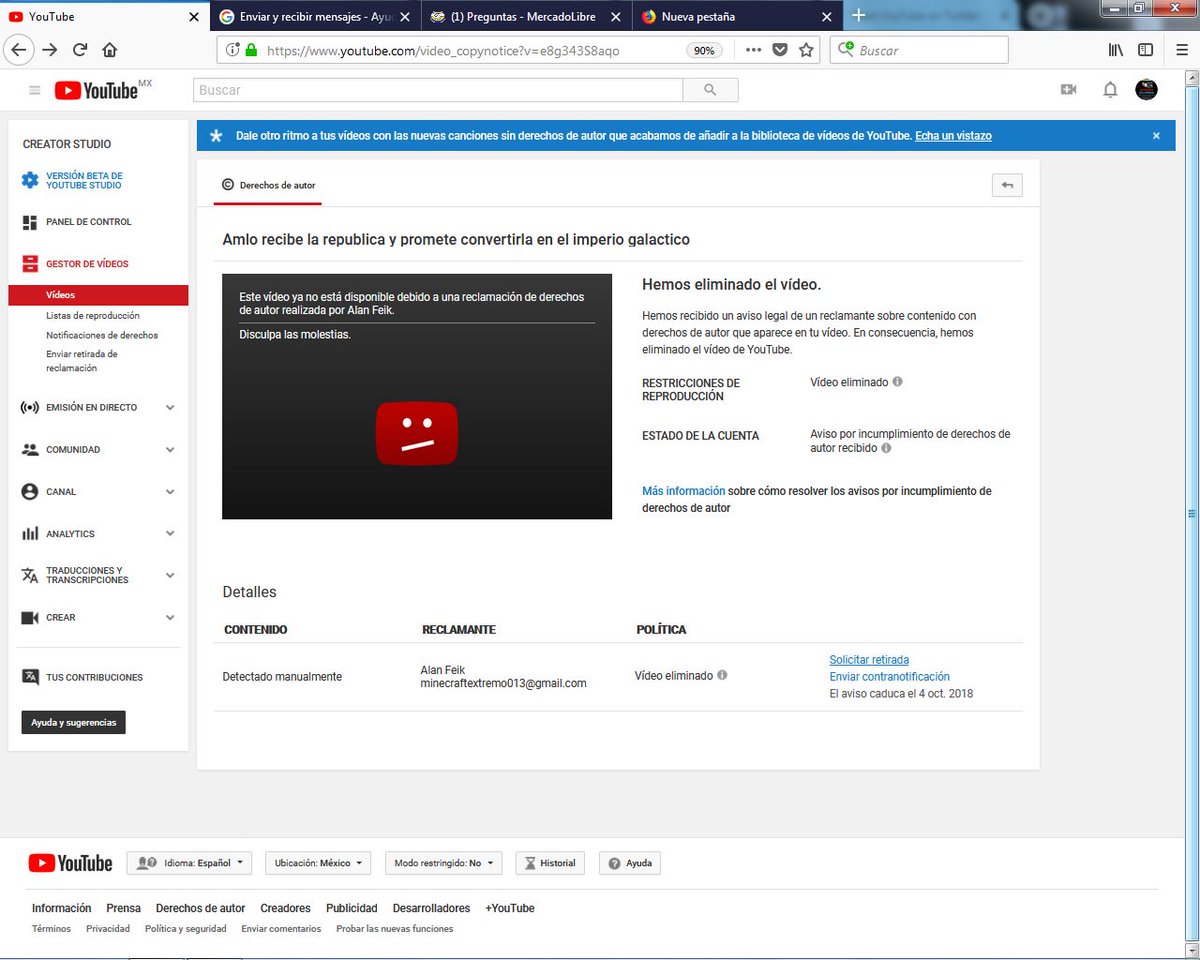Open a new tab with the plus icon
Image resolution: width=1200 pixels, height=960 pixels.
858,16
